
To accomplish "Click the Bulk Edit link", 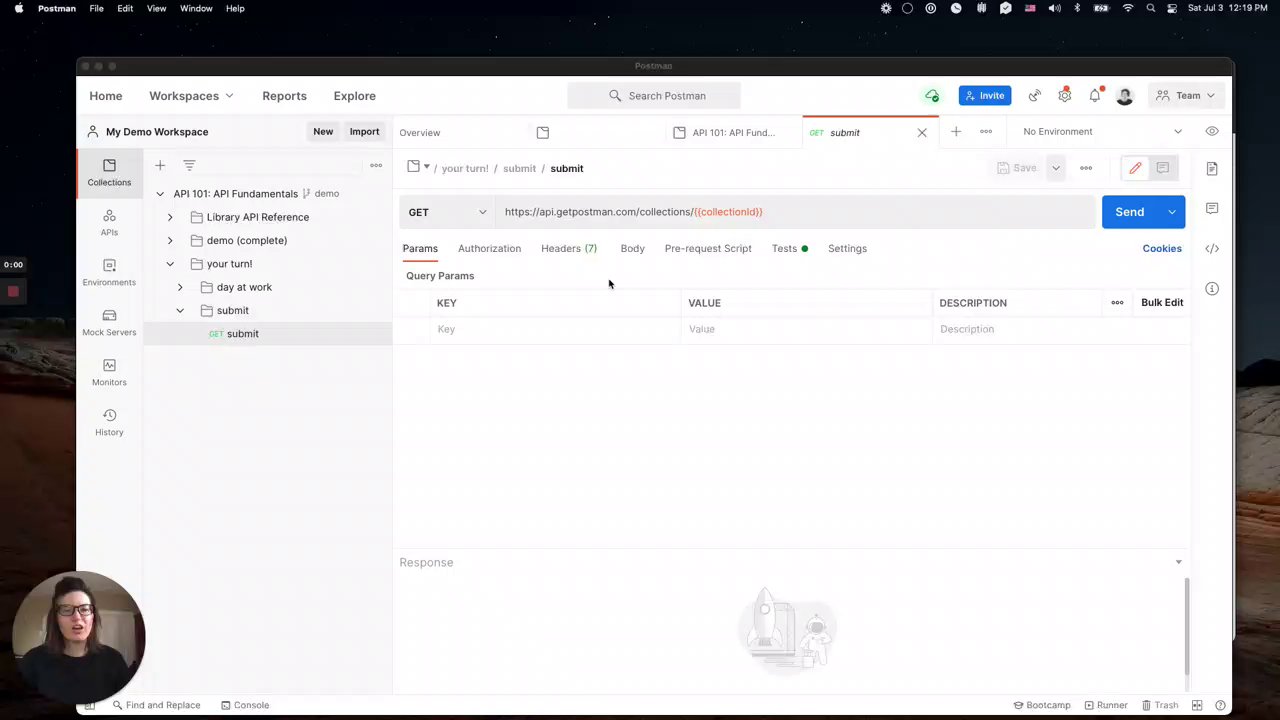I will 1162,303.
